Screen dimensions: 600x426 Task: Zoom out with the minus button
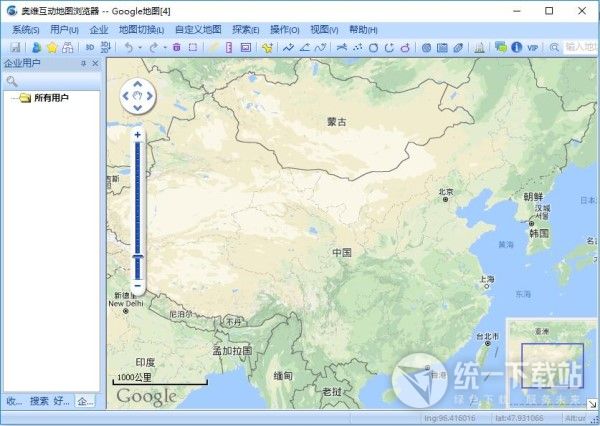click(x=138, y=286)
